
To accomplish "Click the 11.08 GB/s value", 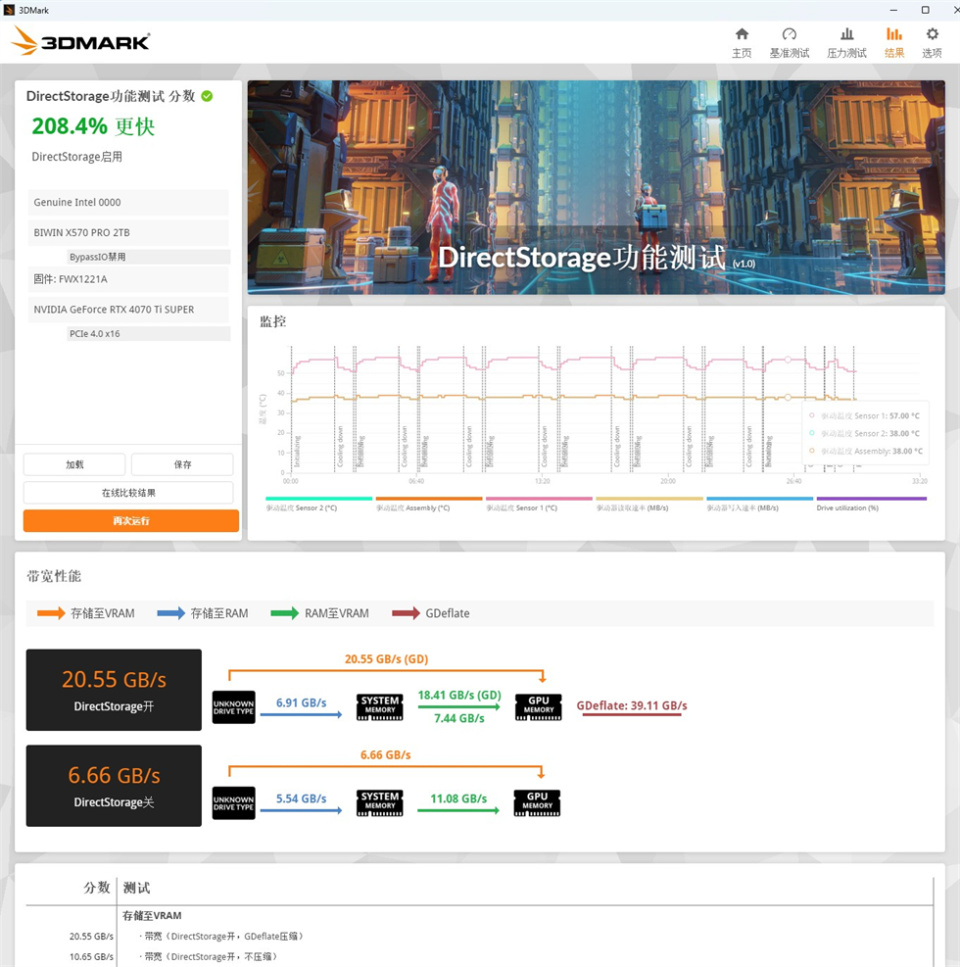I will 459,798.
